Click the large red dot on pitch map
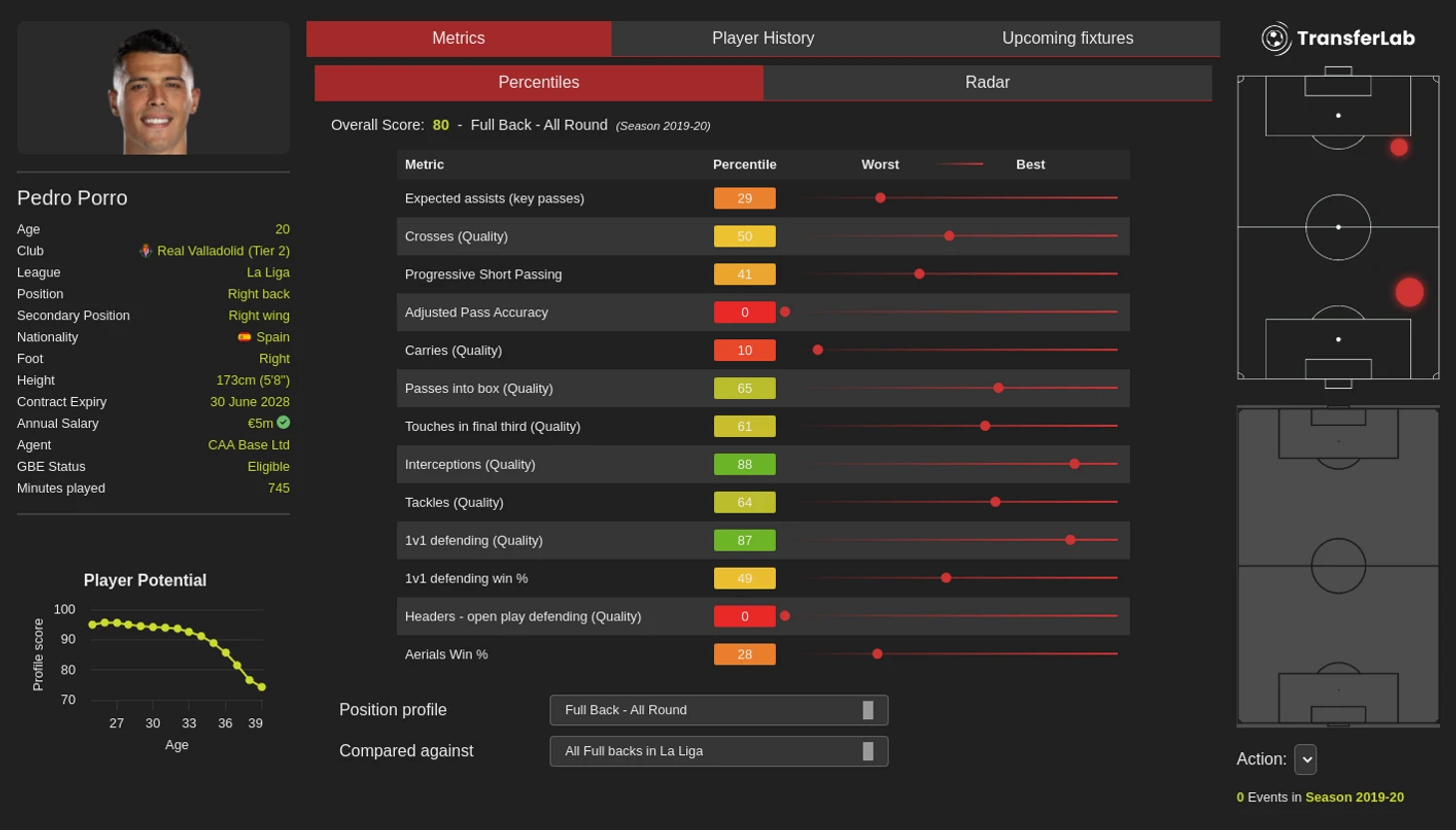The image size is (1456, 830). 1409,292
